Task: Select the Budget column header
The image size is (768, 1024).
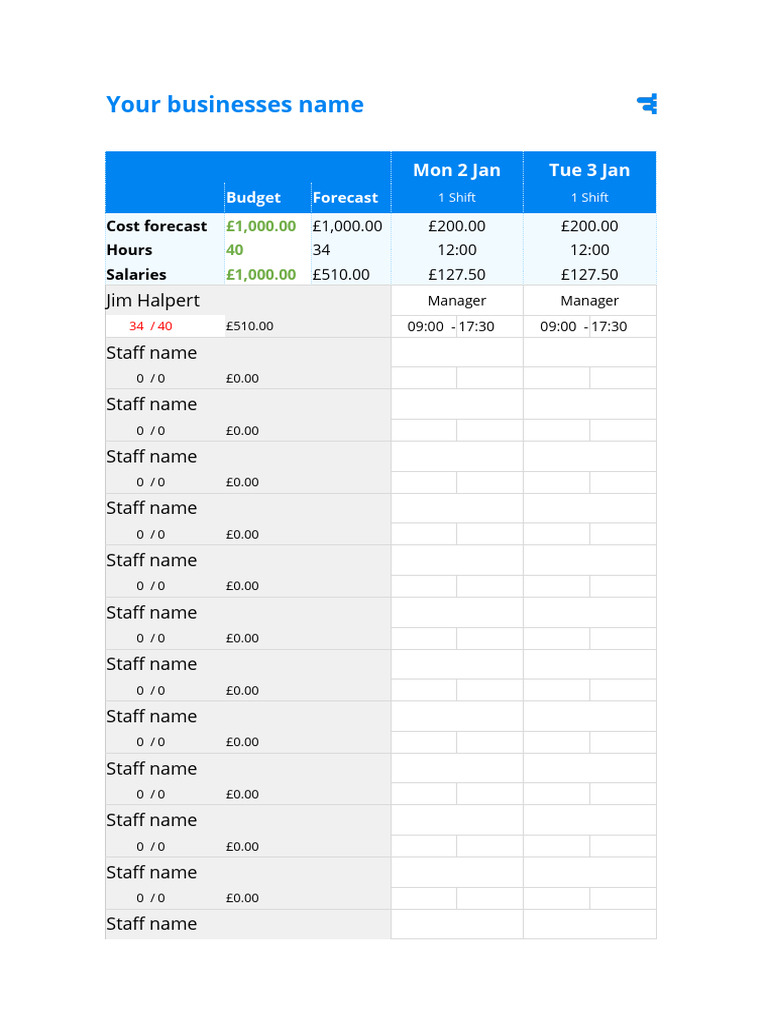Action: 253,197
